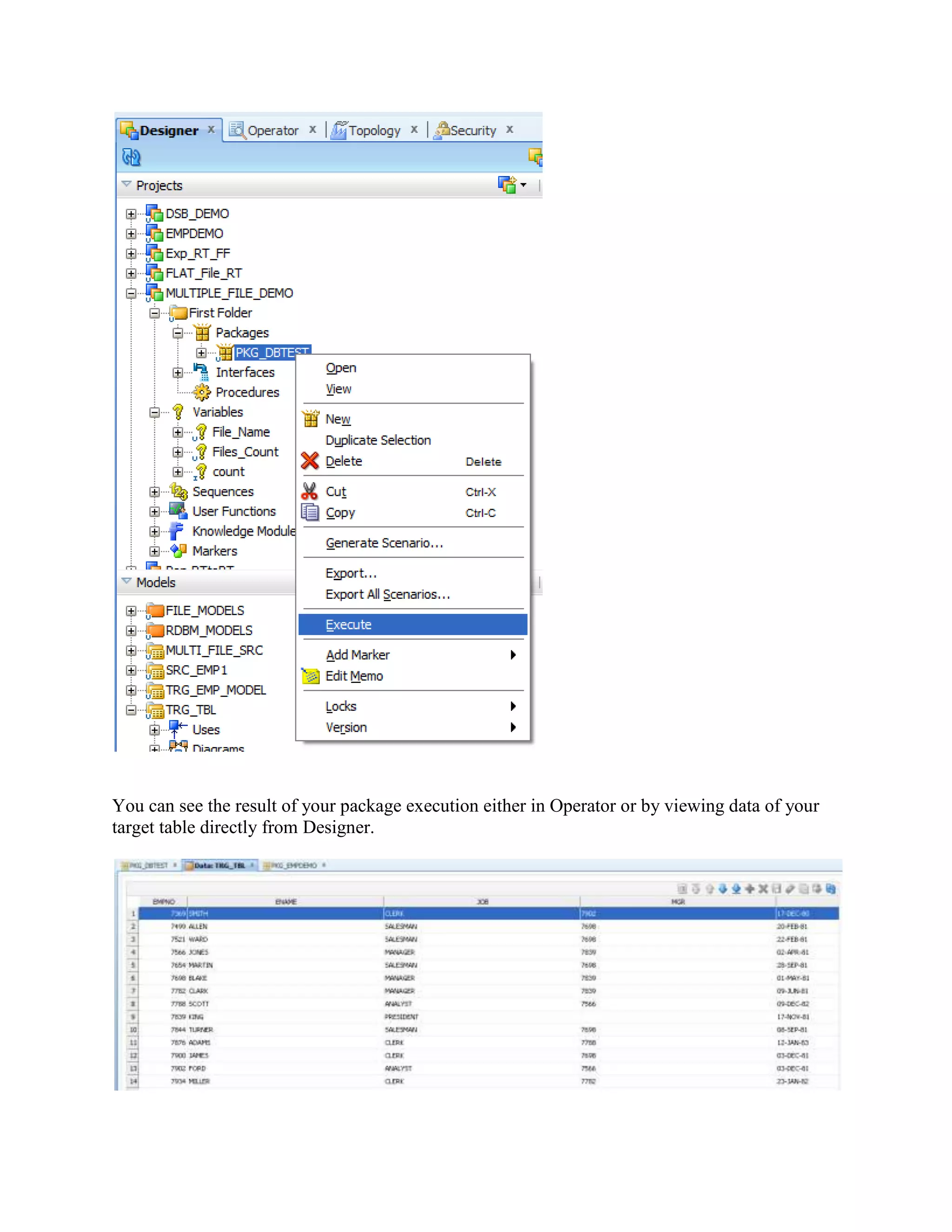The width and height of the screenshot is (952, 1232).
Task: Open the Locks submenu
Action: [x=413, y=706]
